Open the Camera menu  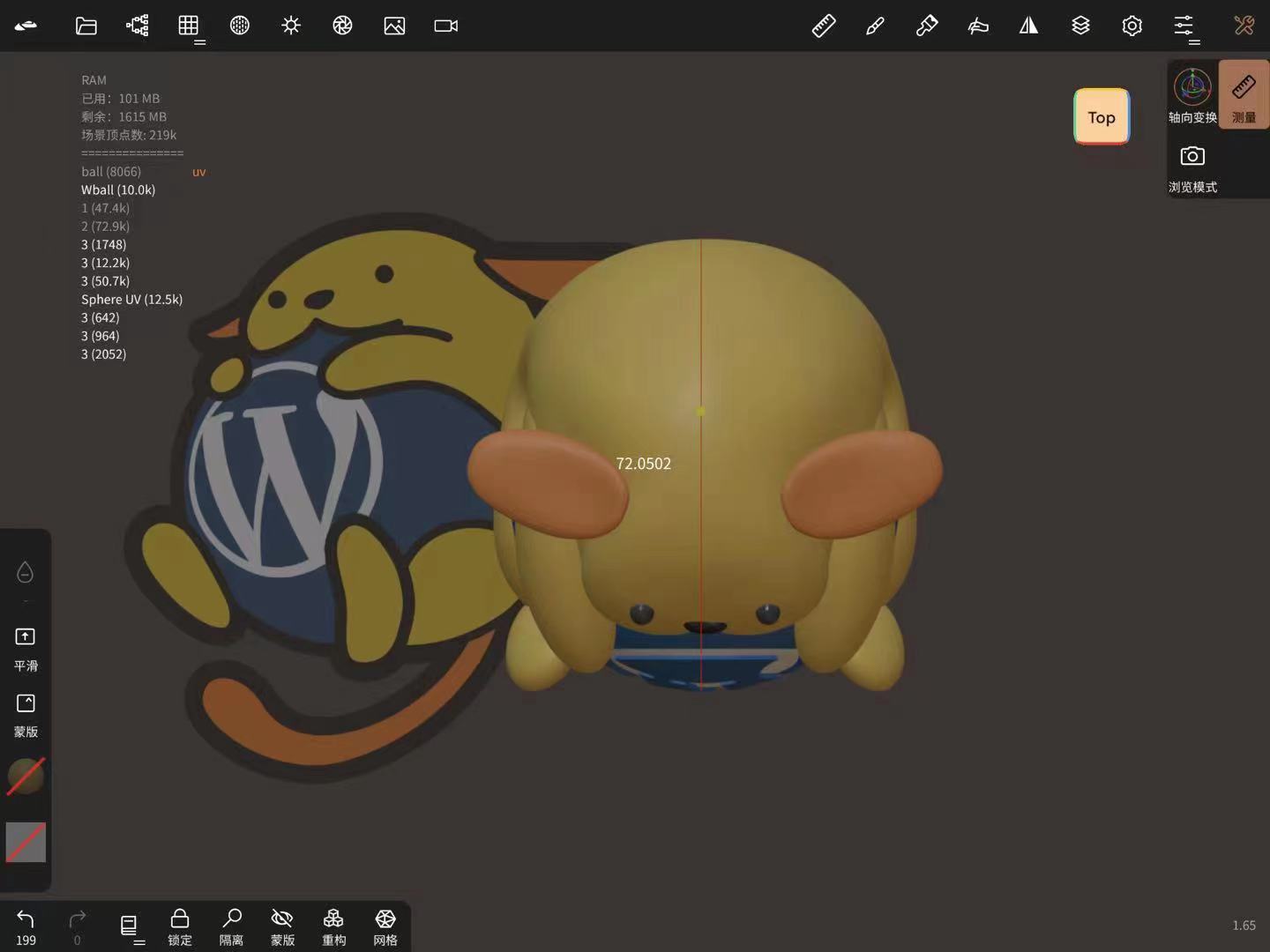[x=446, y=26]
